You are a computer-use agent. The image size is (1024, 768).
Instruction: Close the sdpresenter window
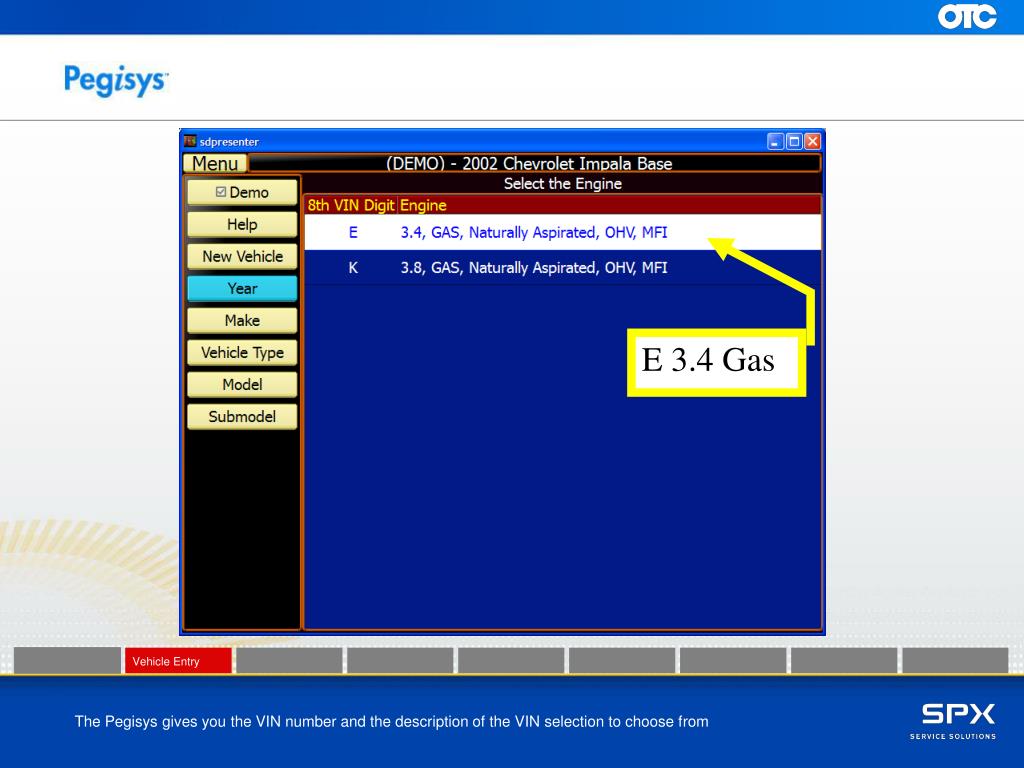(x=812, y=142)
